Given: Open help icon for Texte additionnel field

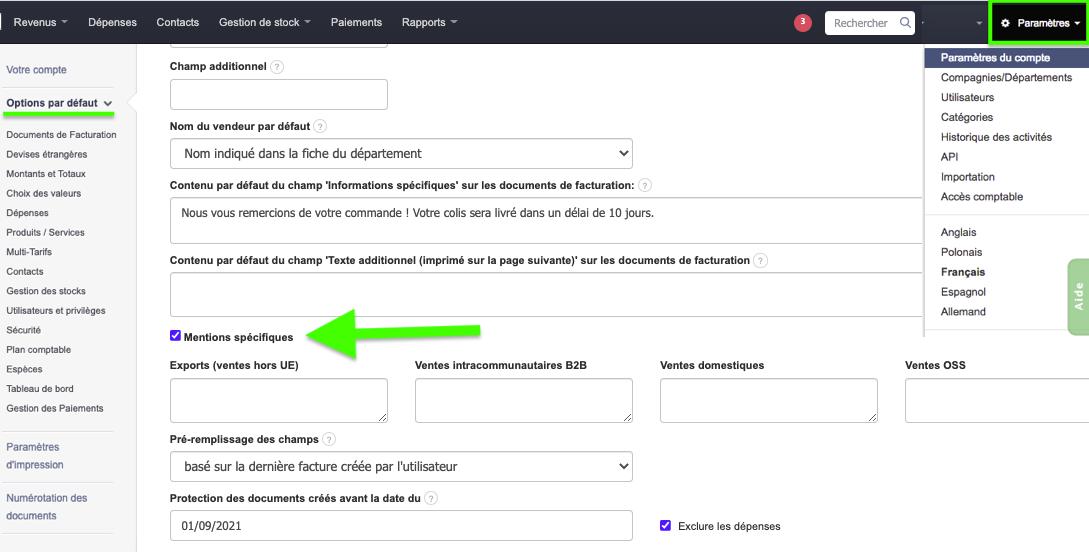Looking at the screenshot, I should tap(760, 261).
